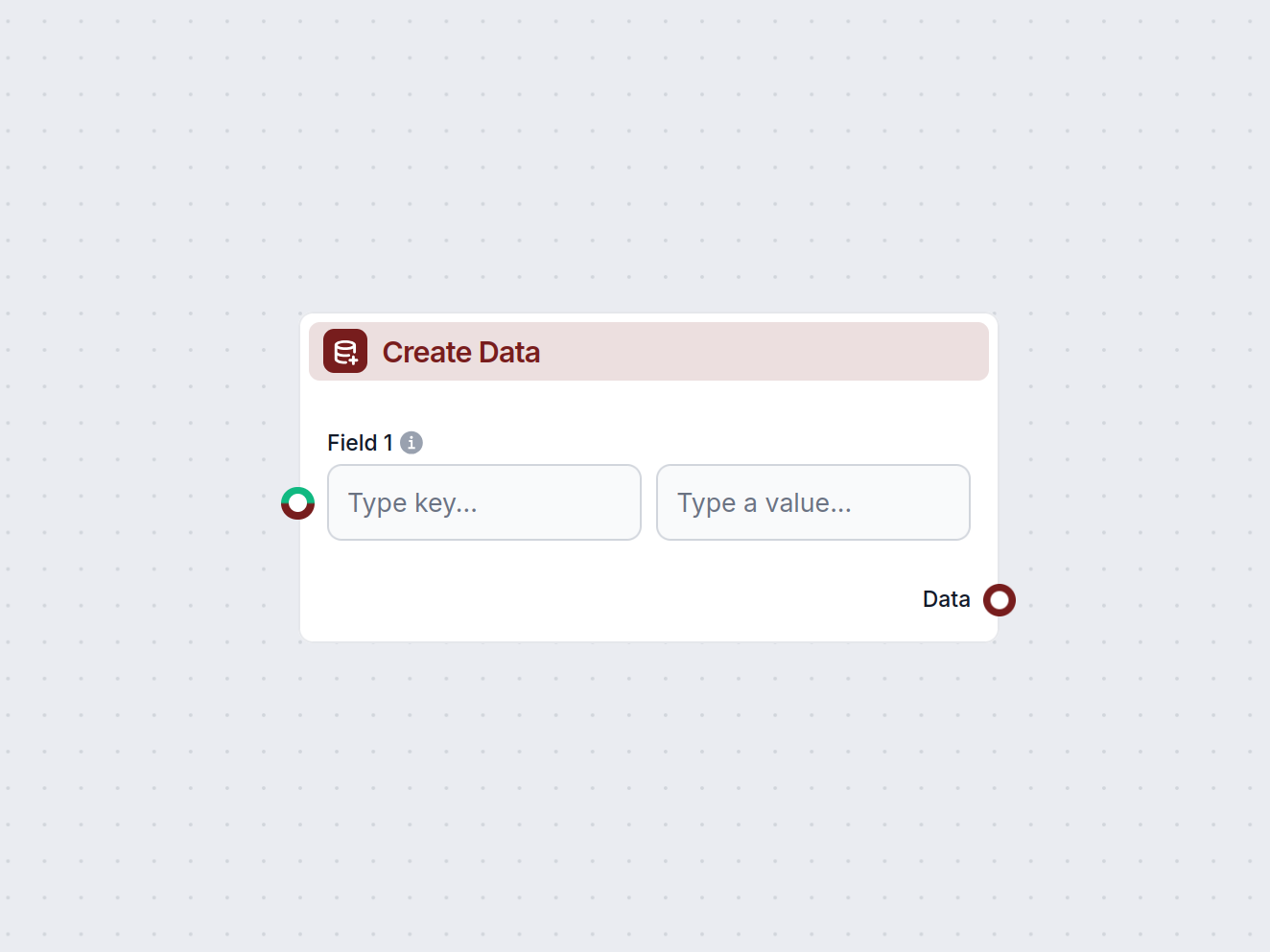Place cursor in the Field 1 key box
The height and width of the screenshot is (952, 1270).
pos(483,502)
